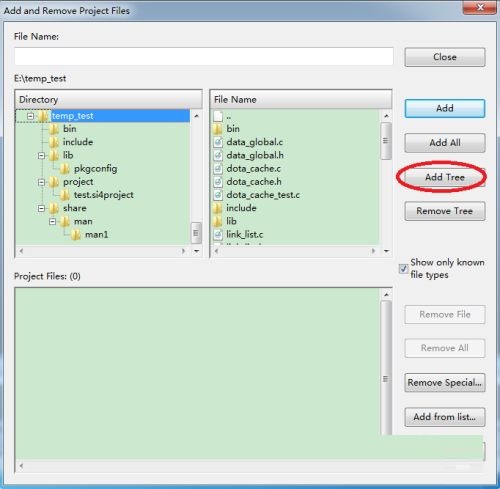Select dota_cache_test.c in the file list
The width and height of the screenshot is (500, 489).
point(263,195)
